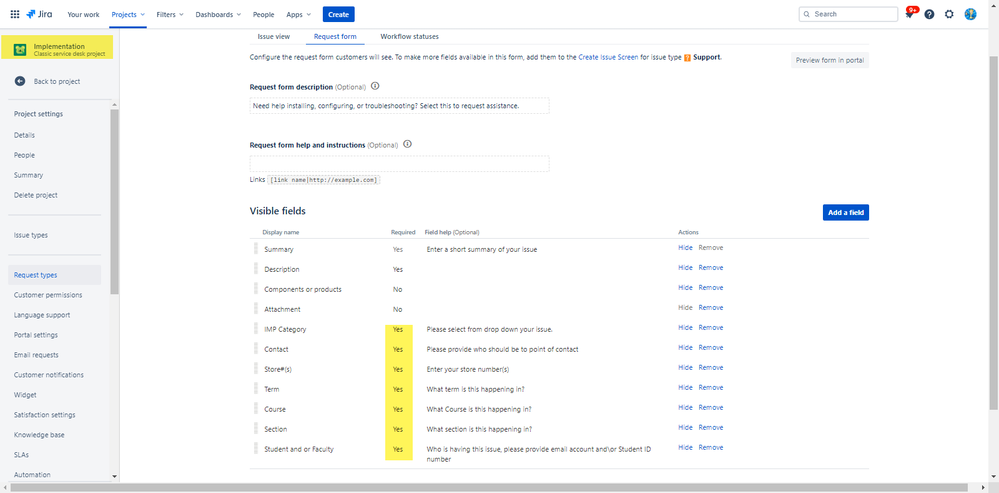This screenshot has height=493, width=999.
Task: Click the drag handle of the Description row
Action: pos(255,269)
